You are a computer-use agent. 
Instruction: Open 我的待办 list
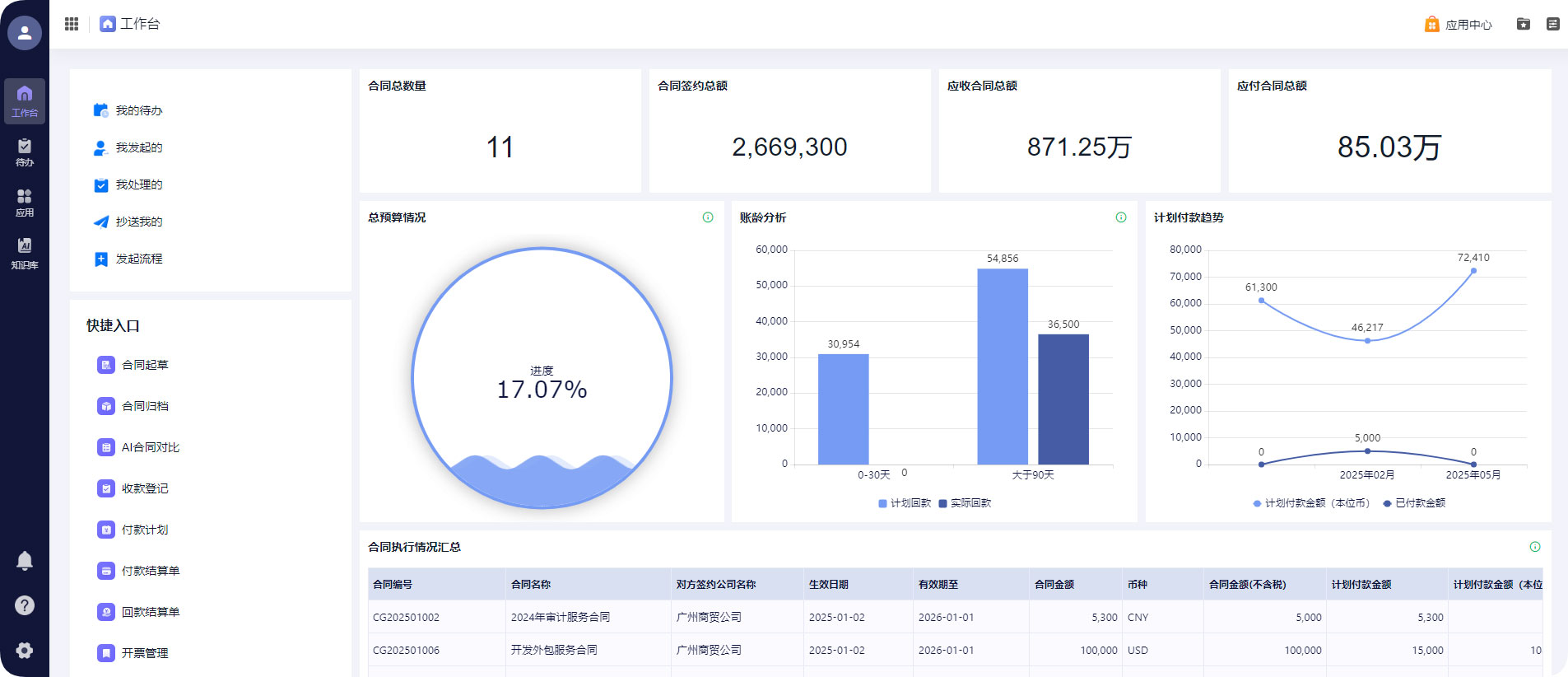tap(138, 110)
